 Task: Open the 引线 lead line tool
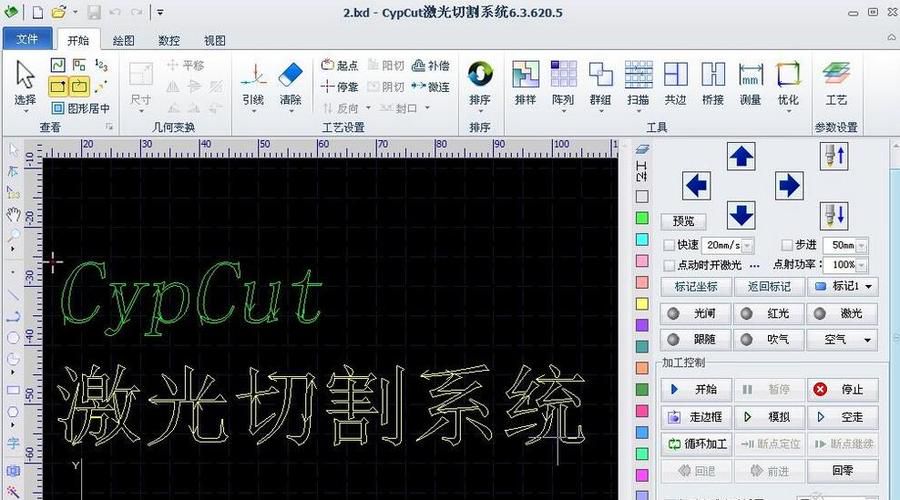(253, 85)
